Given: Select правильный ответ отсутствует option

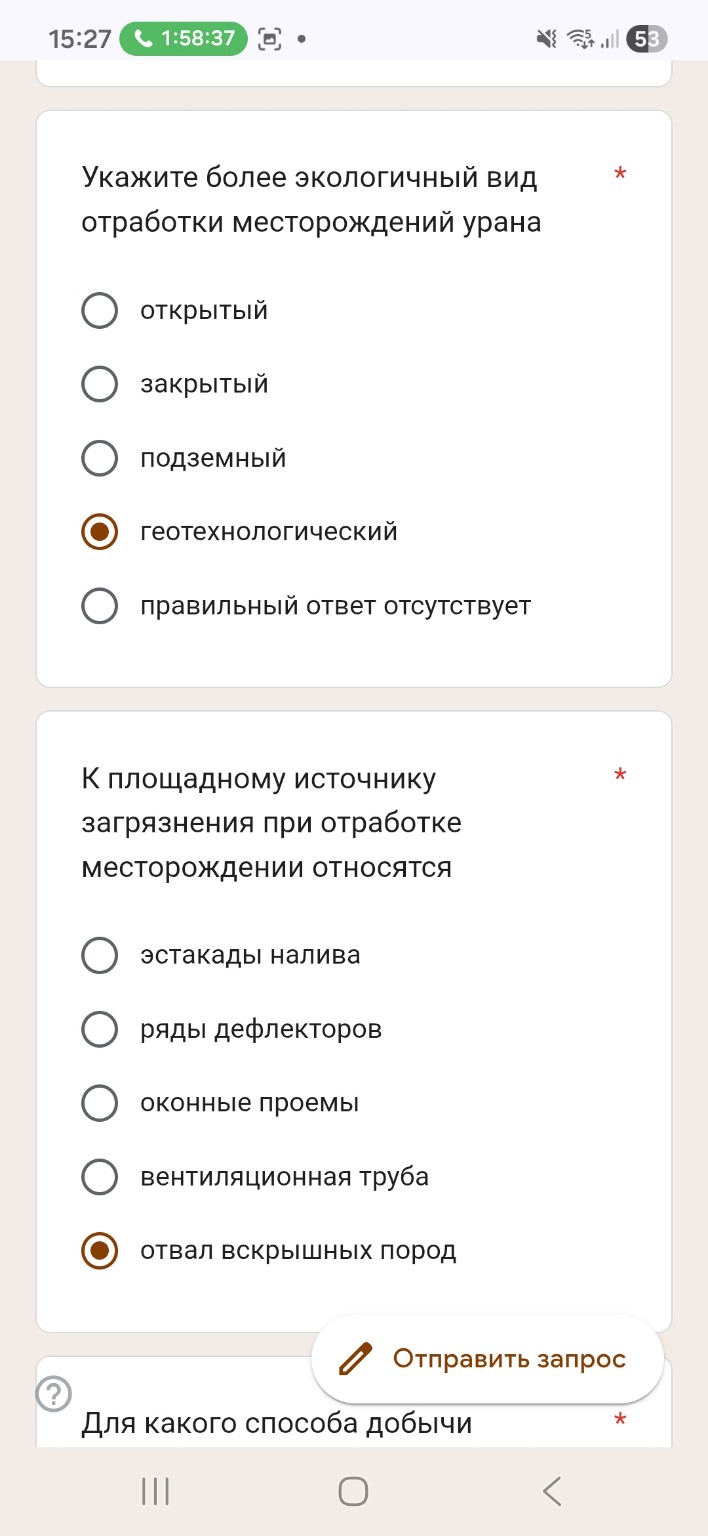Looking at the screenshot, I should [x=99, y=605].
